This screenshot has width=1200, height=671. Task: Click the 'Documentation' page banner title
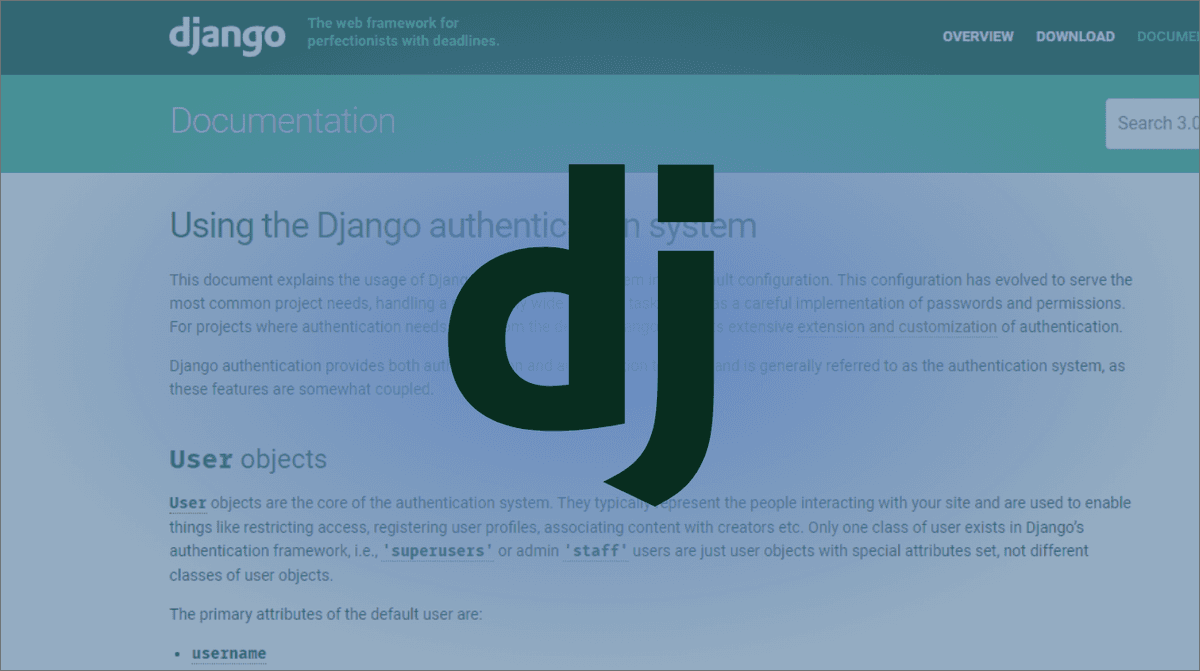tap(283, 121)
